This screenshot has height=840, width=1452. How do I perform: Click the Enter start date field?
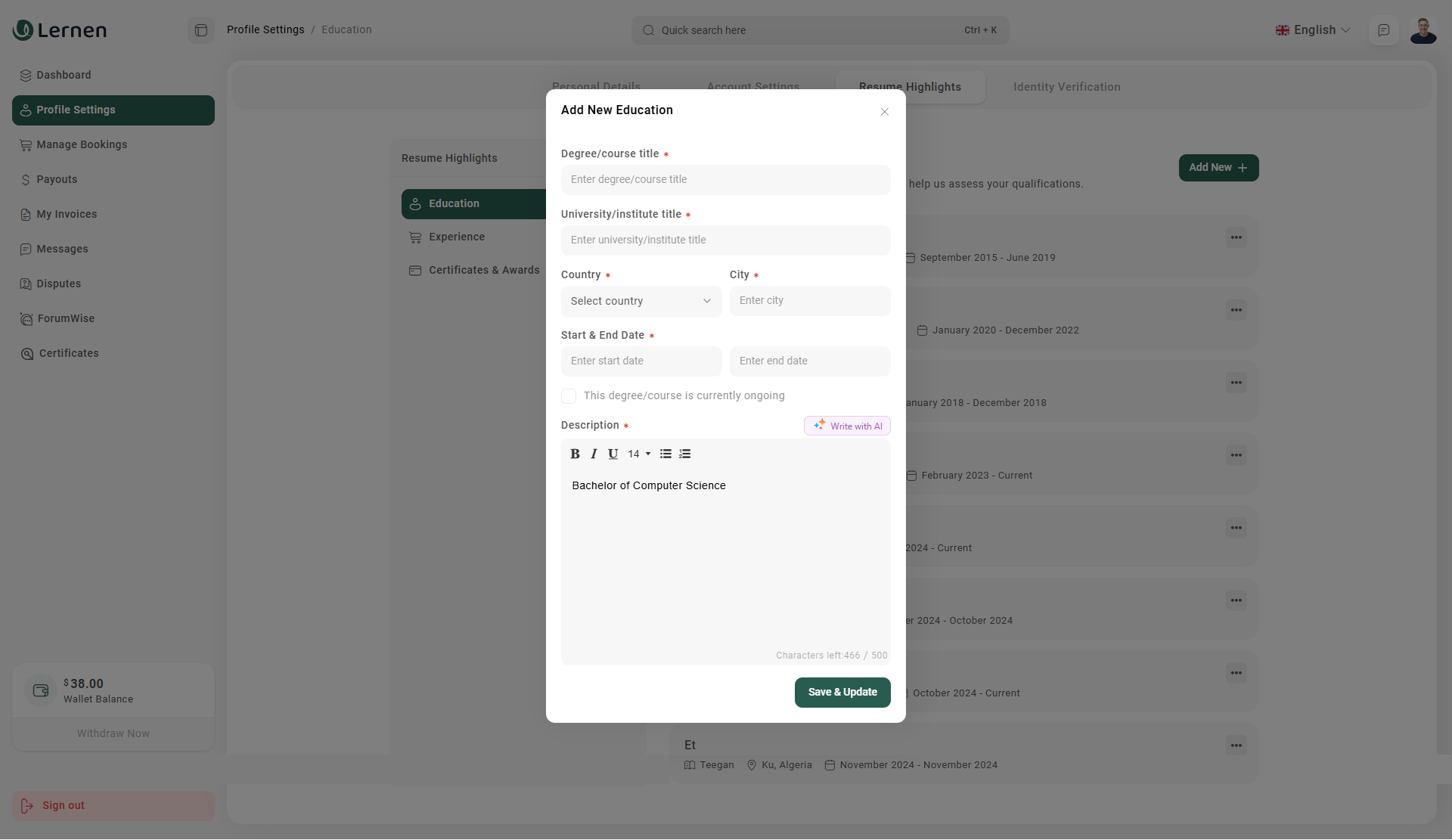click(641, 361)
